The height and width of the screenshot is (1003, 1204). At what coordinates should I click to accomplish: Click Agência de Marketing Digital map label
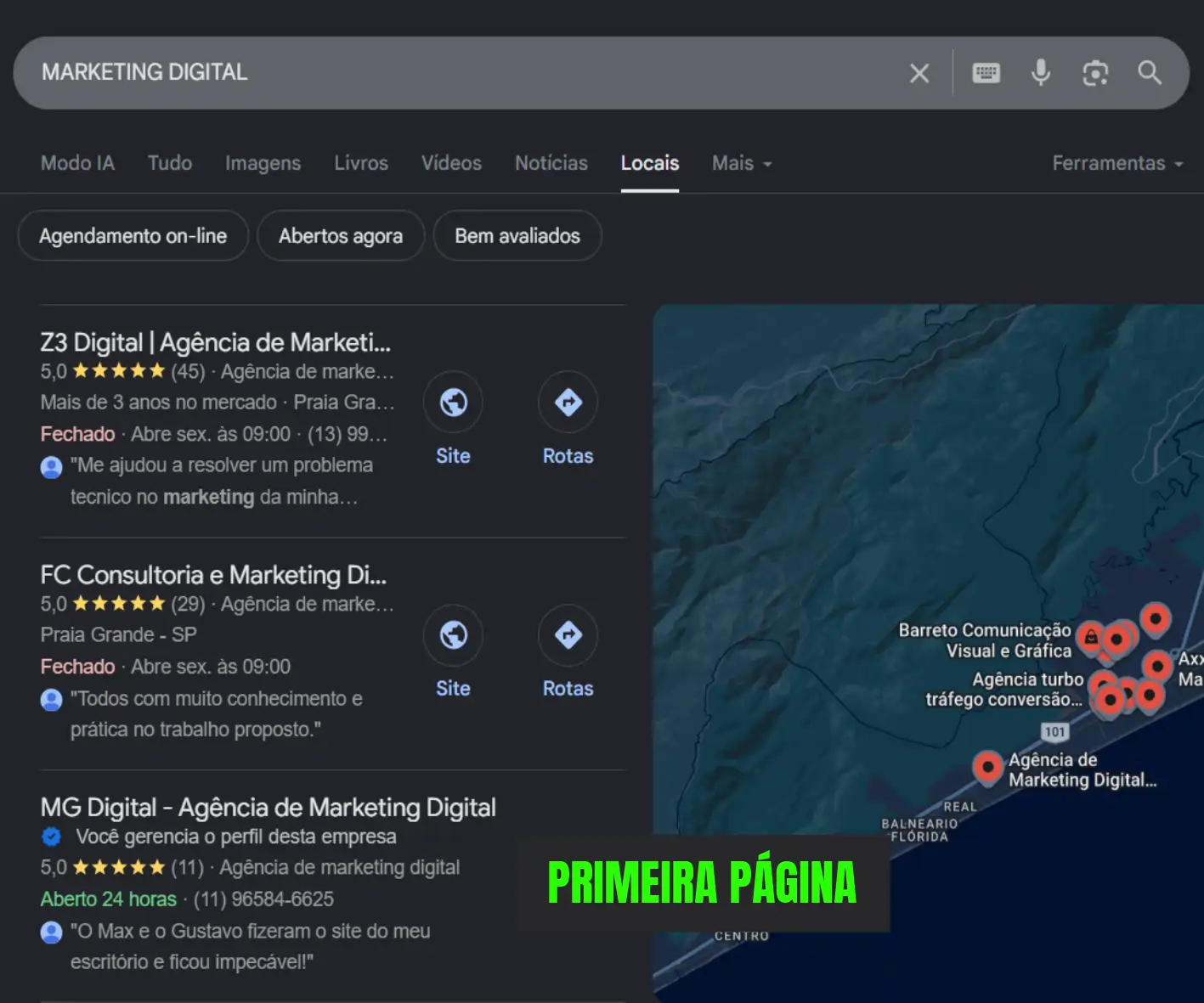[x=1082, y=769]
